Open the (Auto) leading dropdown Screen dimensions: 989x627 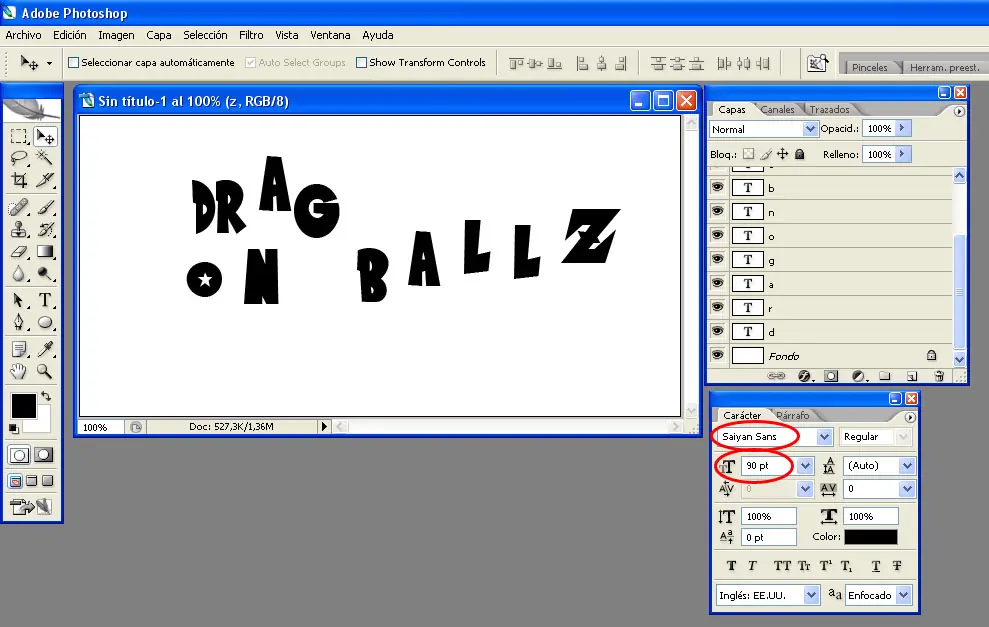pyautogui.click(x=906, y=466)
